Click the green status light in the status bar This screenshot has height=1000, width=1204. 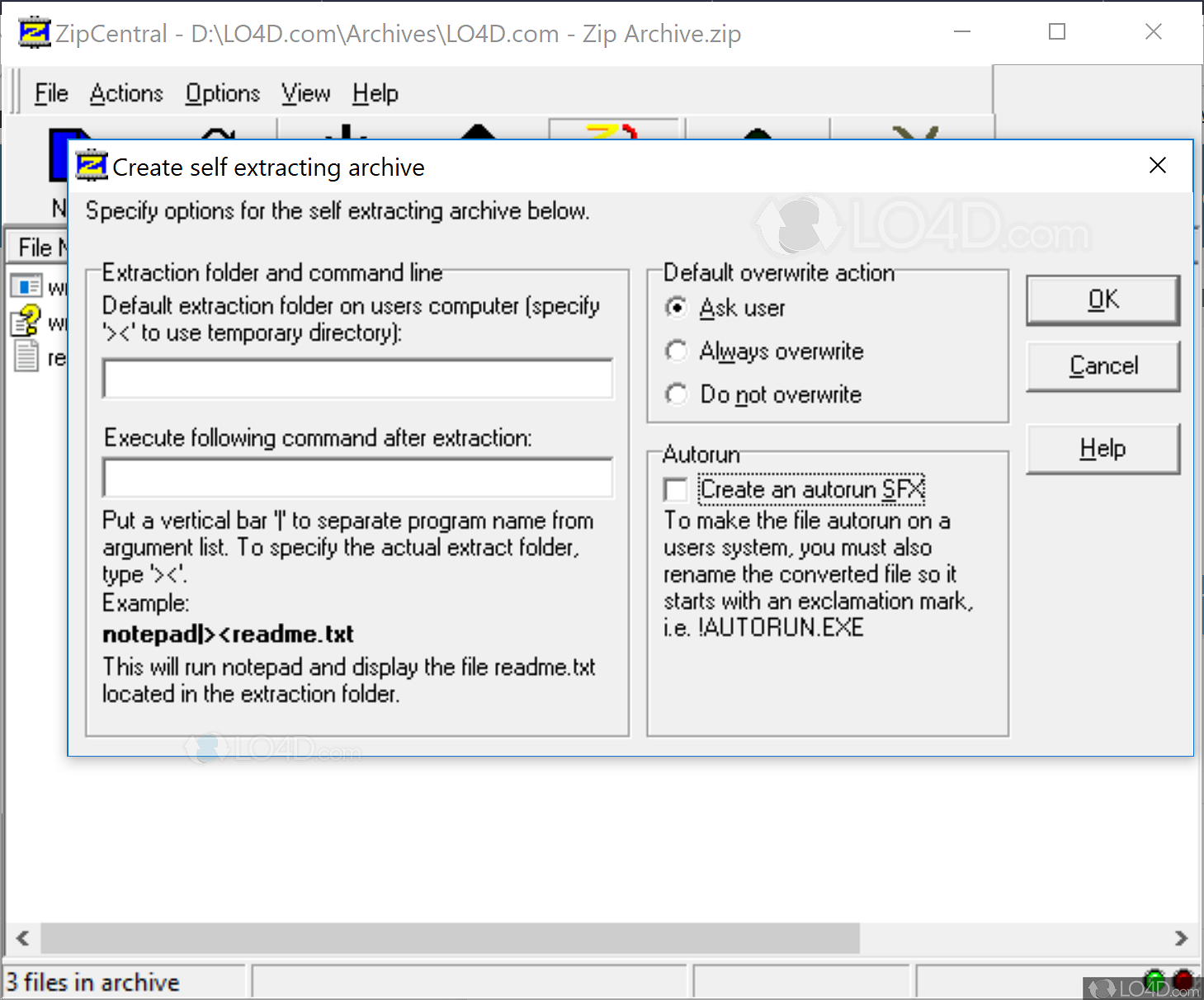coord(1154,979)
